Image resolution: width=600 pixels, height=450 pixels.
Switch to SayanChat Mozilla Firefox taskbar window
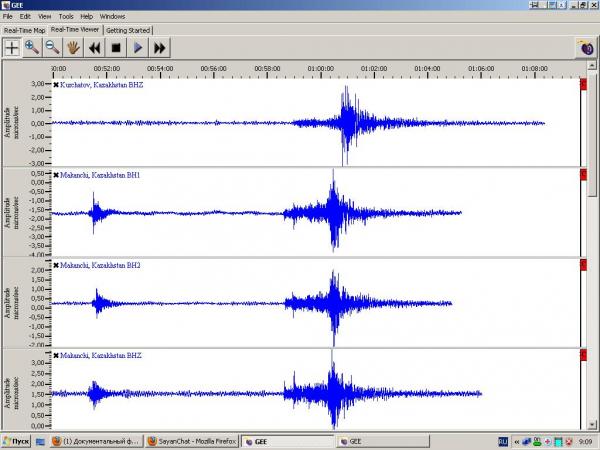(192, 442)
